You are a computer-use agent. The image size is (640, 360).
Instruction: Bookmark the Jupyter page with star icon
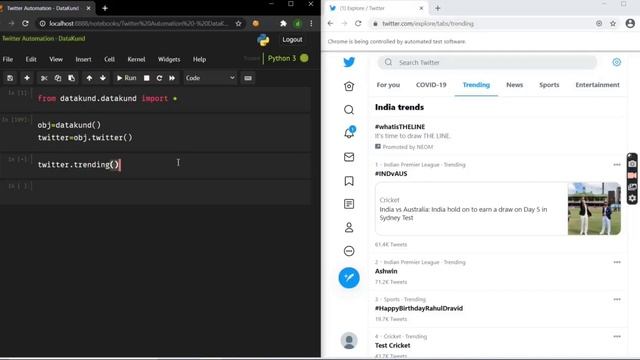(x=238, y=24)
